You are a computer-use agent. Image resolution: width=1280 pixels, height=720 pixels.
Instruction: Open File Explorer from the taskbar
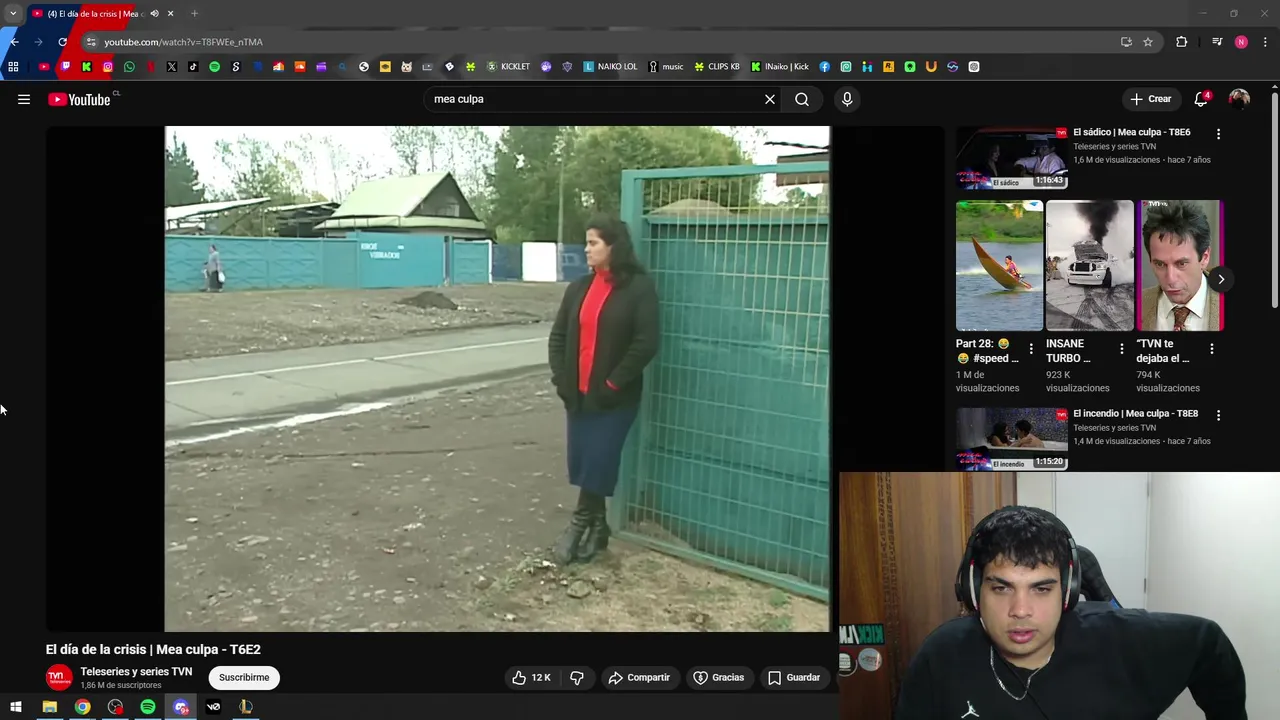[49, 707]
